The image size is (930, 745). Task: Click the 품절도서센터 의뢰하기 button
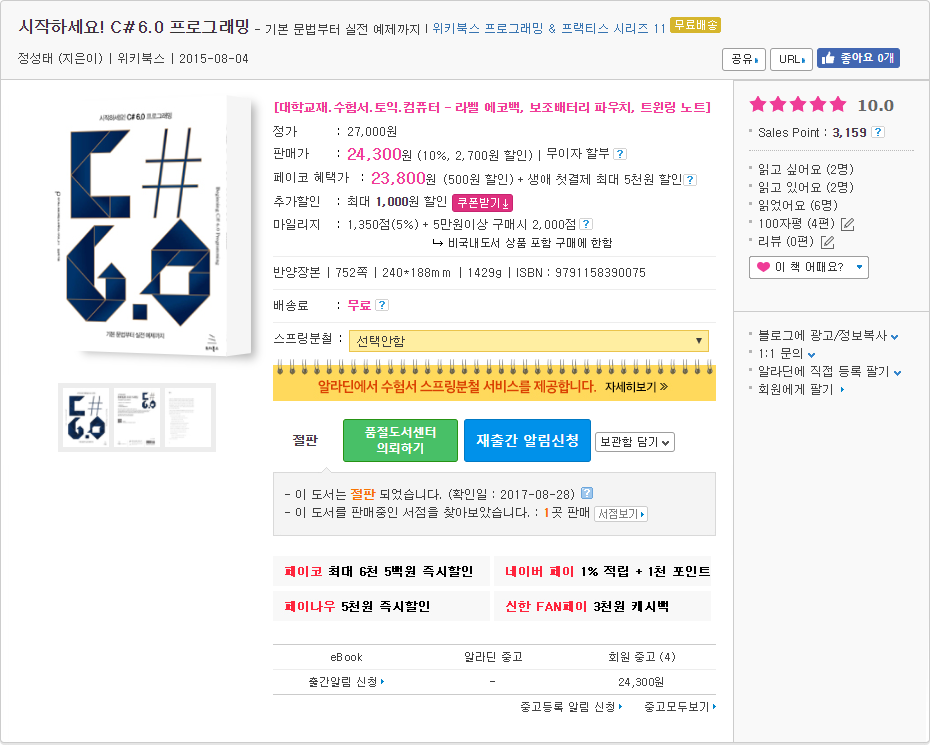400,441
